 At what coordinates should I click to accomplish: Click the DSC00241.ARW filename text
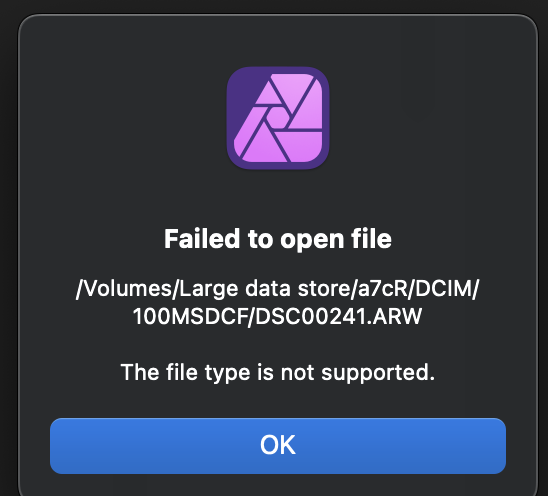(x=338, y=316)
